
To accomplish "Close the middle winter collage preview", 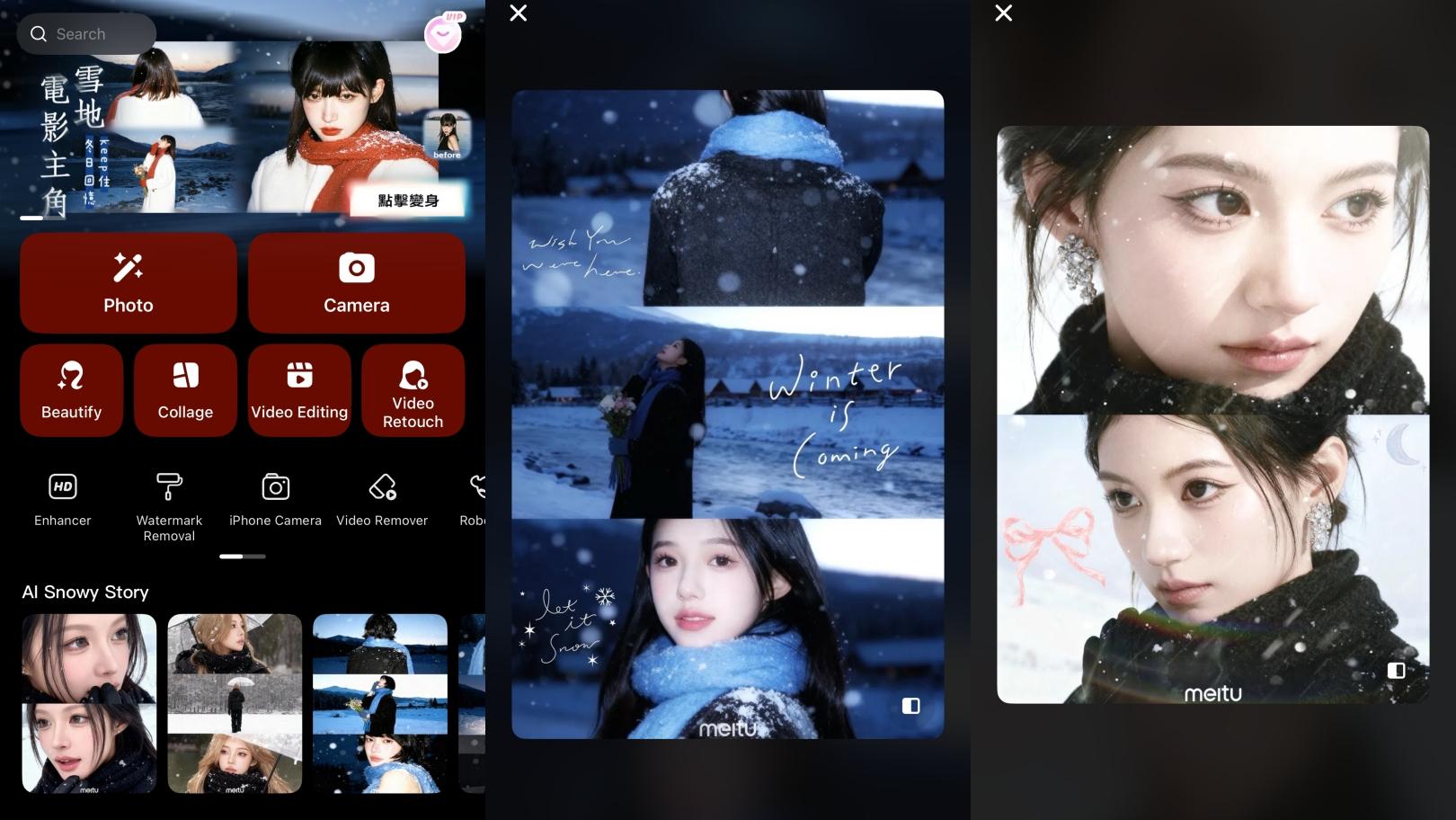I will pos(519,13).
